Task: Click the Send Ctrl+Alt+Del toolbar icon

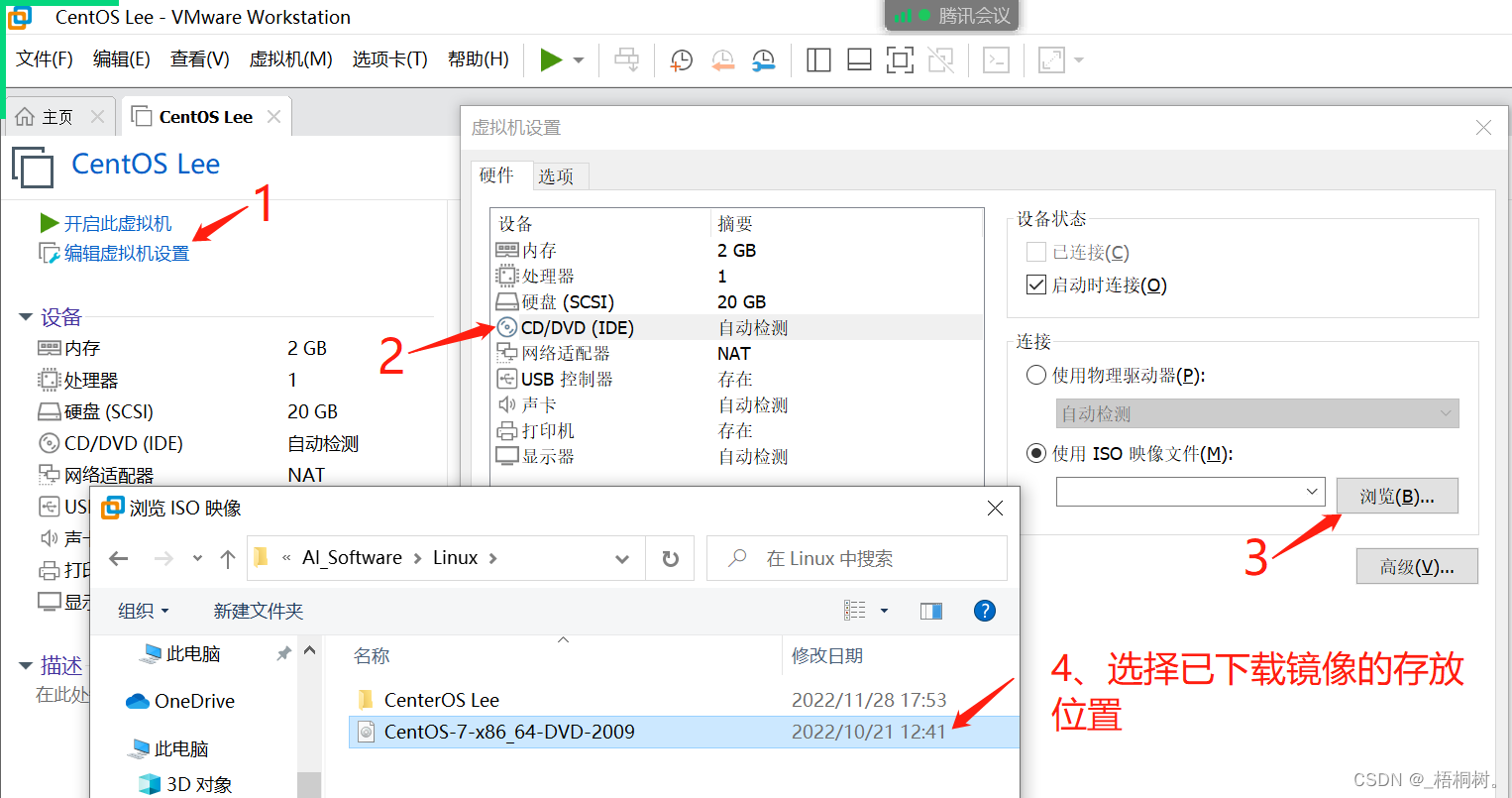Action: coord(627,60)
